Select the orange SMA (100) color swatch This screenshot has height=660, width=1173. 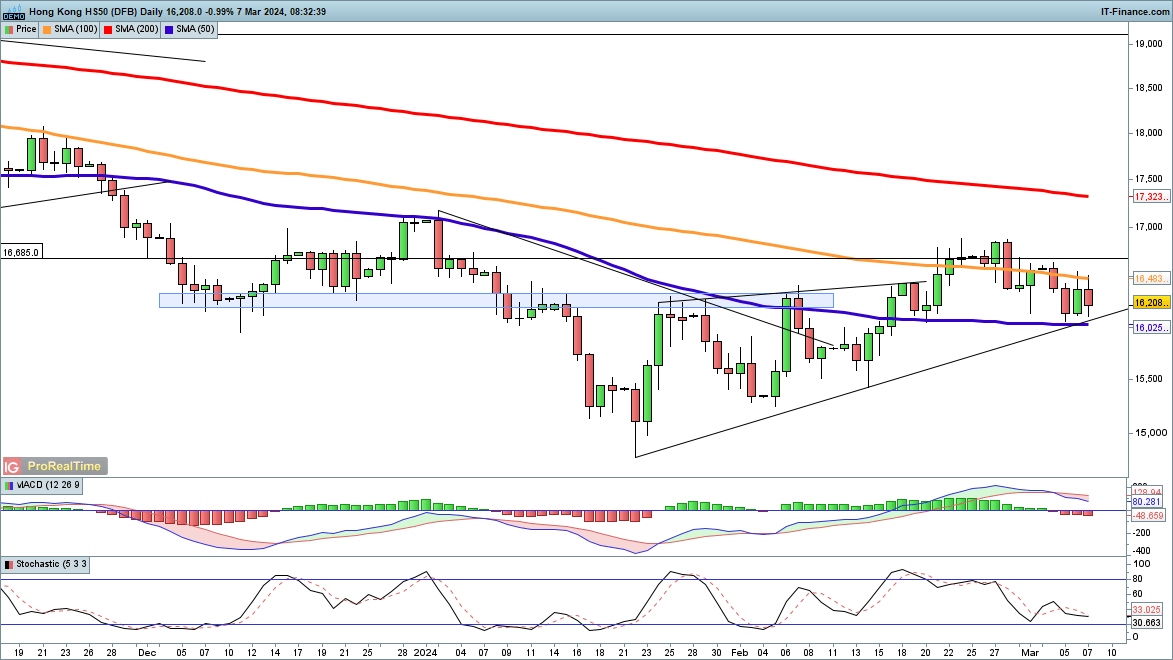(48, 29)
